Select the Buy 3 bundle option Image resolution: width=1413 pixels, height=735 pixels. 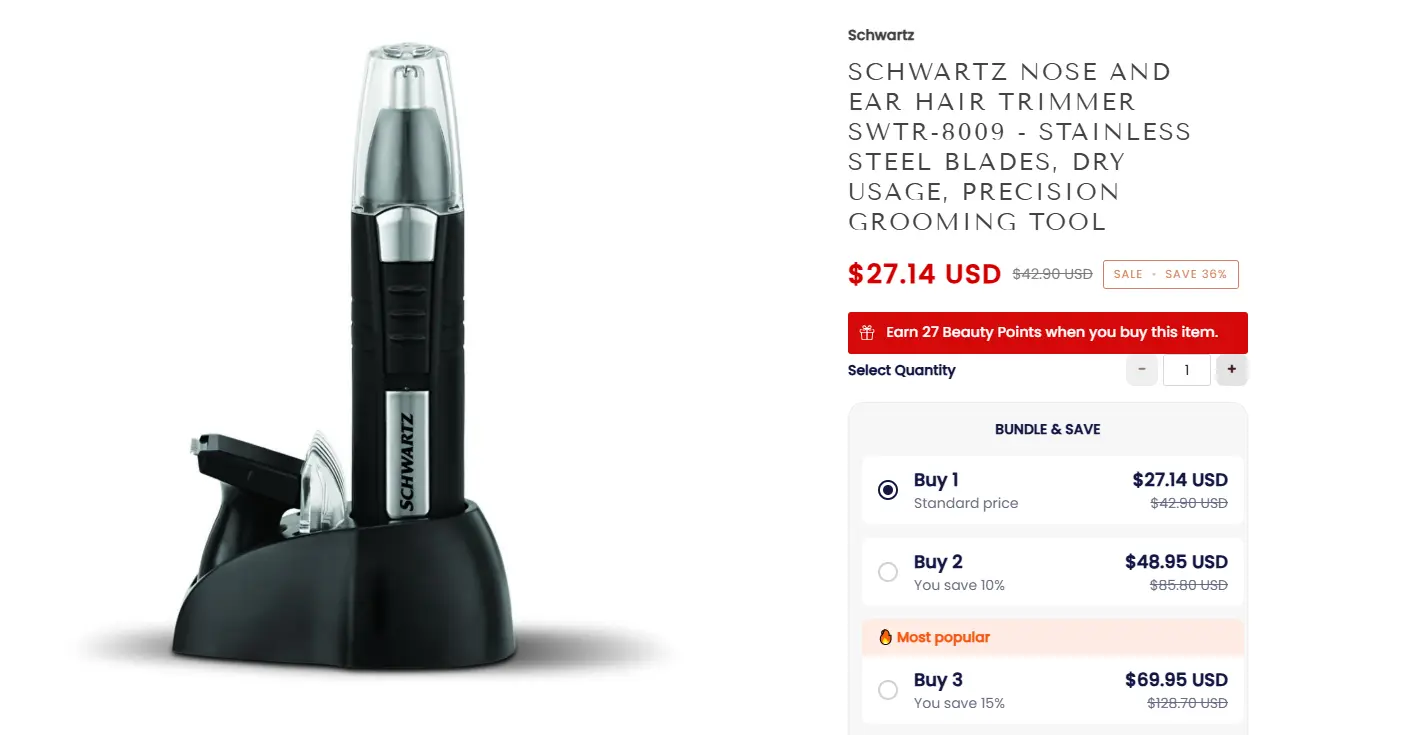(x=887, y=690)
